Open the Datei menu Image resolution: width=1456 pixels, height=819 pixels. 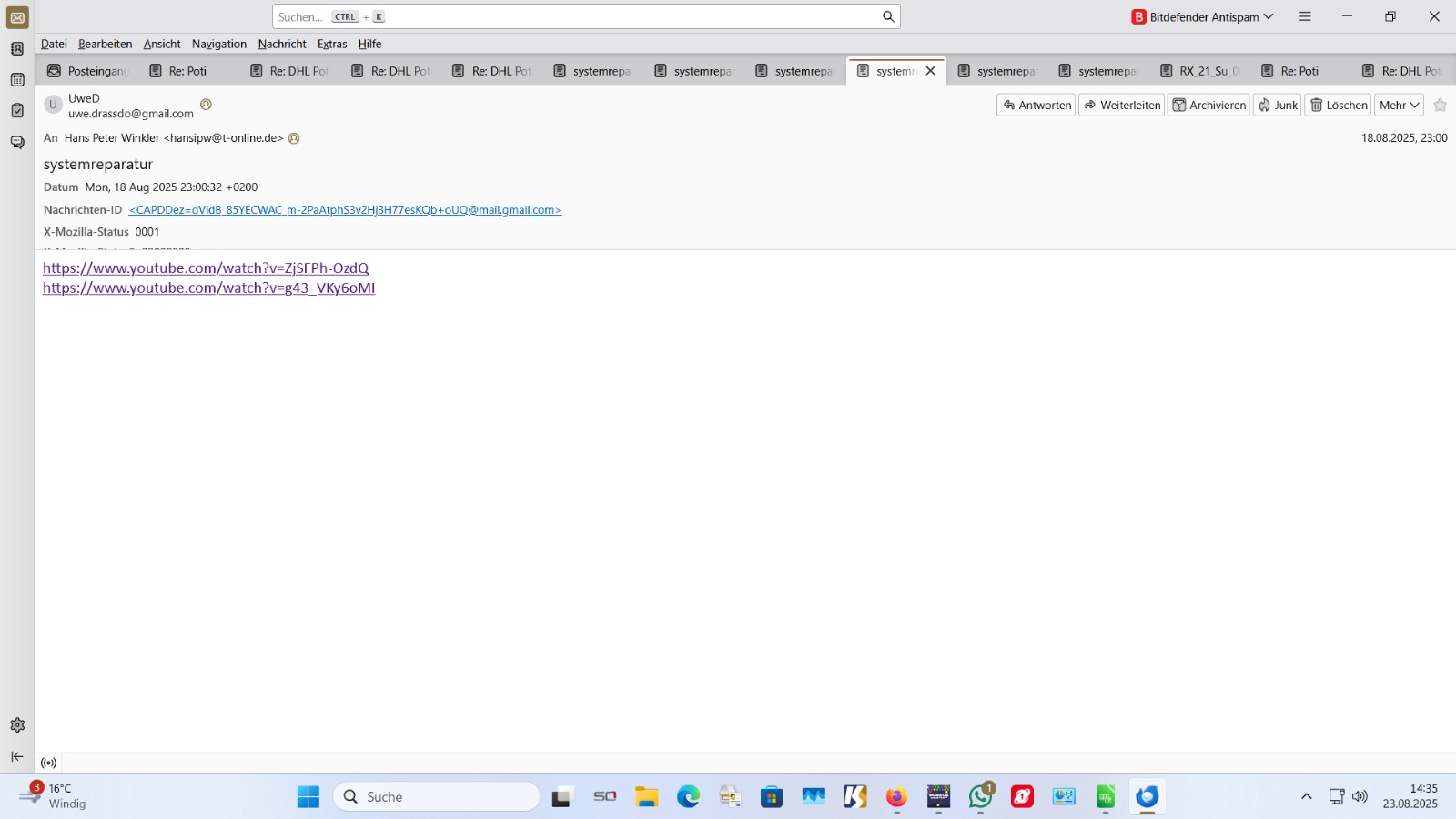point(54,44)
